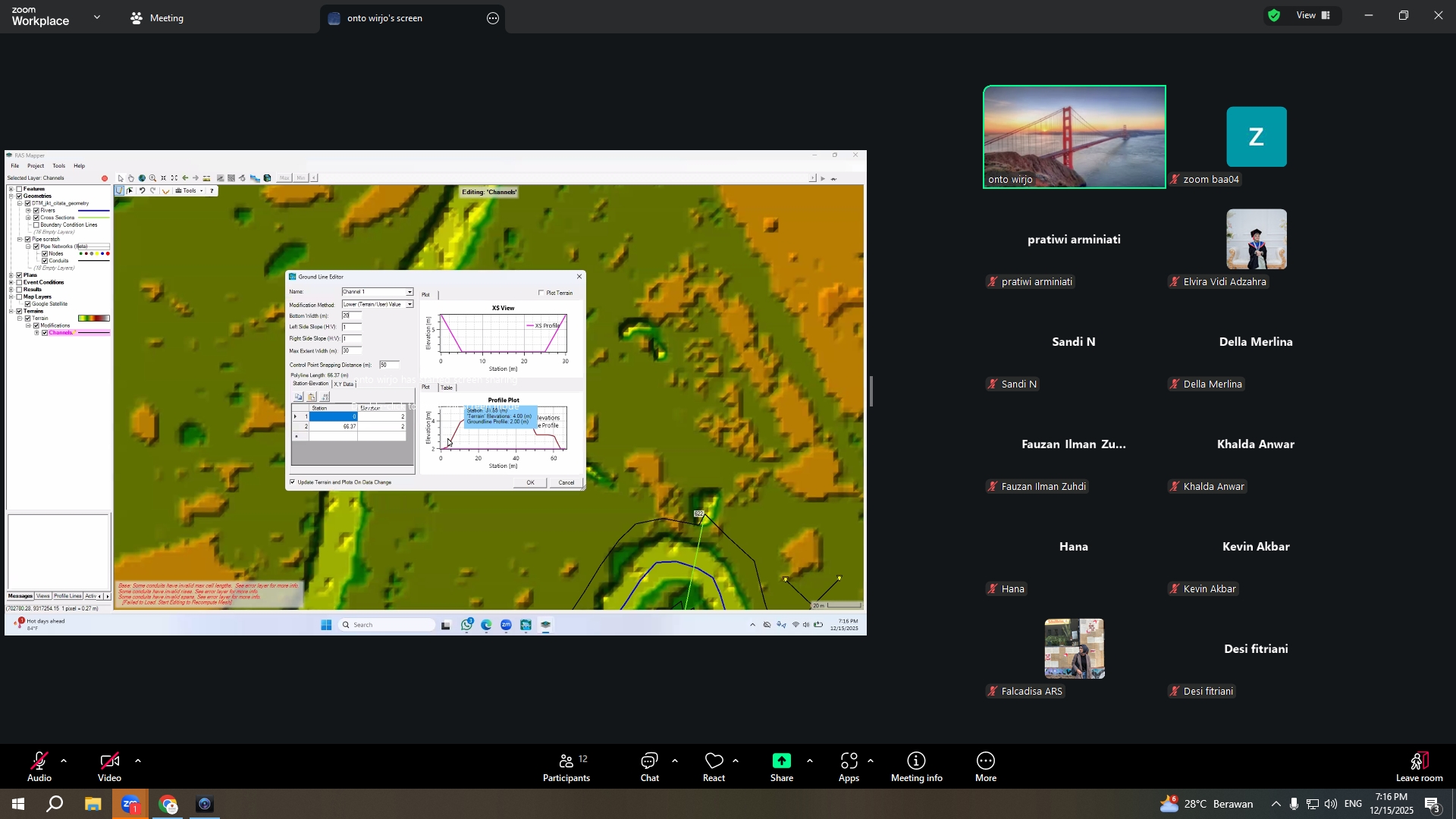Click the Min button in RAS Mapper toolbar
Viewport: 1456px width, 819px height.
tap(301, 178)
